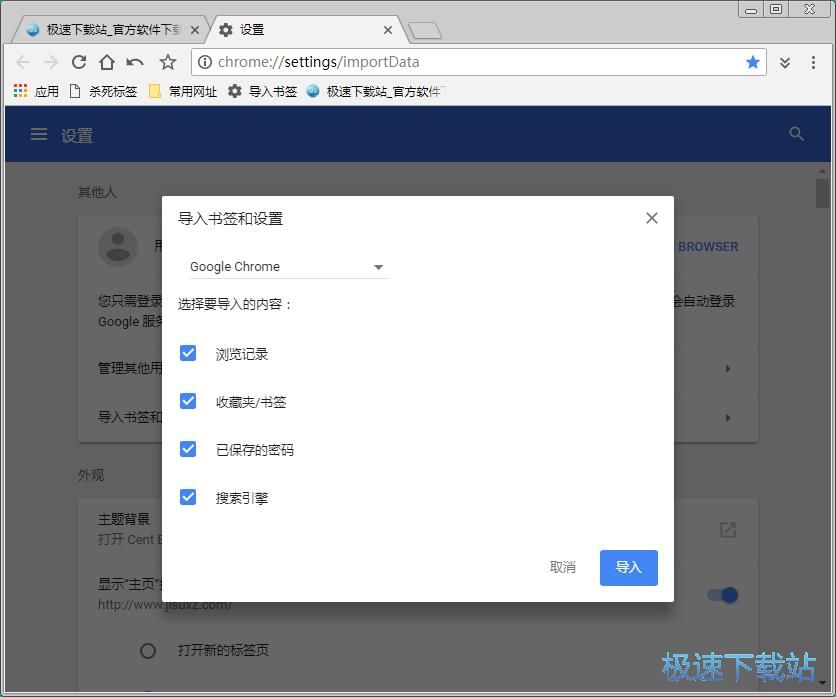Screen dimensions: 836x697
Task: Open the Apps grid icon in the bookmarks bar
Action: point(20,91)
